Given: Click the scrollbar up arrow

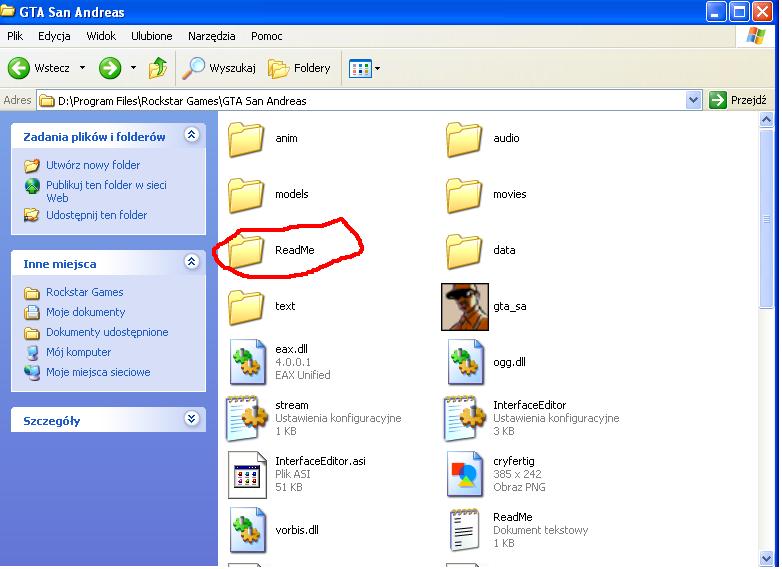Looking at the screenshot, I should (766, 120).
